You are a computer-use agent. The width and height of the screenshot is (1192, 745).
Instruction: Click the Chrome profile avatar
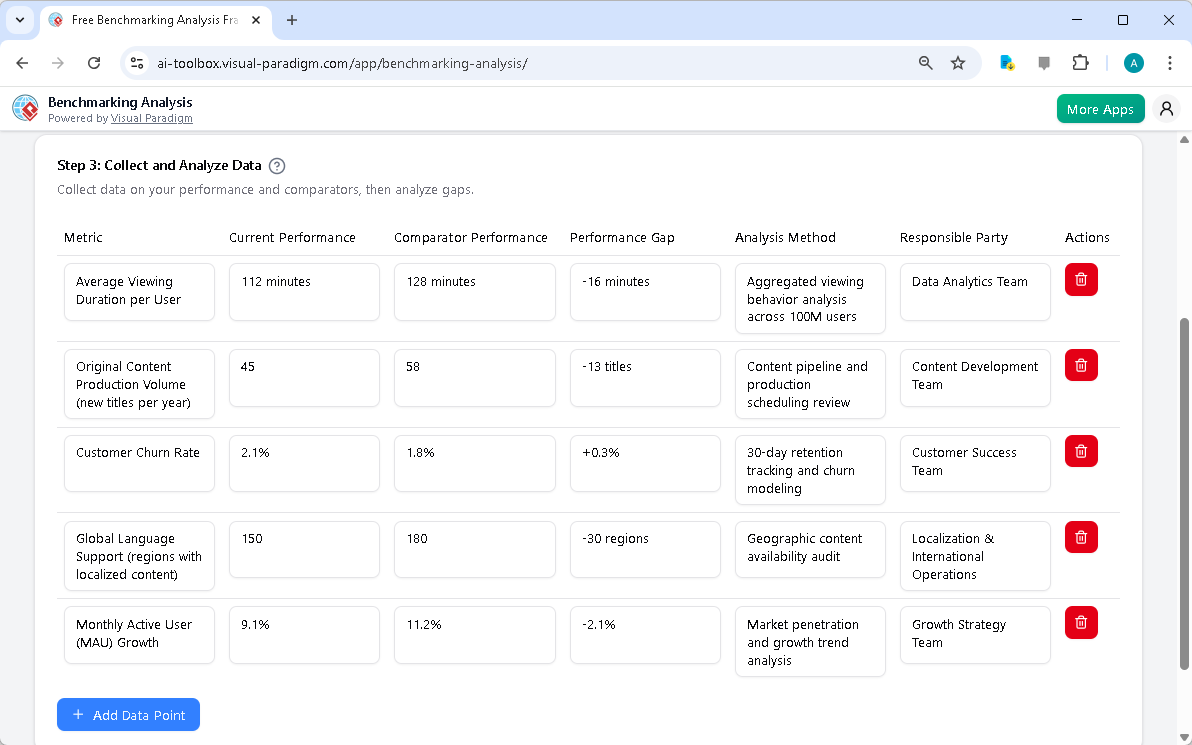[1133, 62]
